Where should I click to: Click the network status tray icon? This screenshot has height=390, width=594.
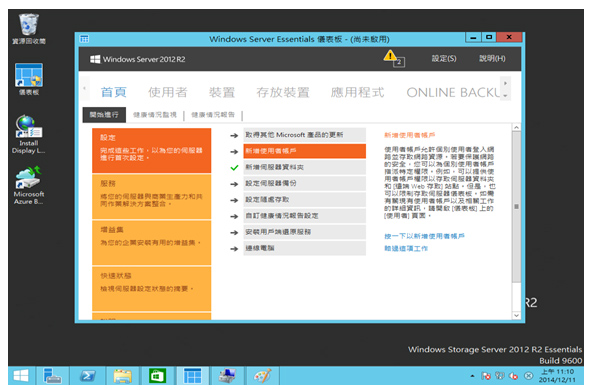500,376
